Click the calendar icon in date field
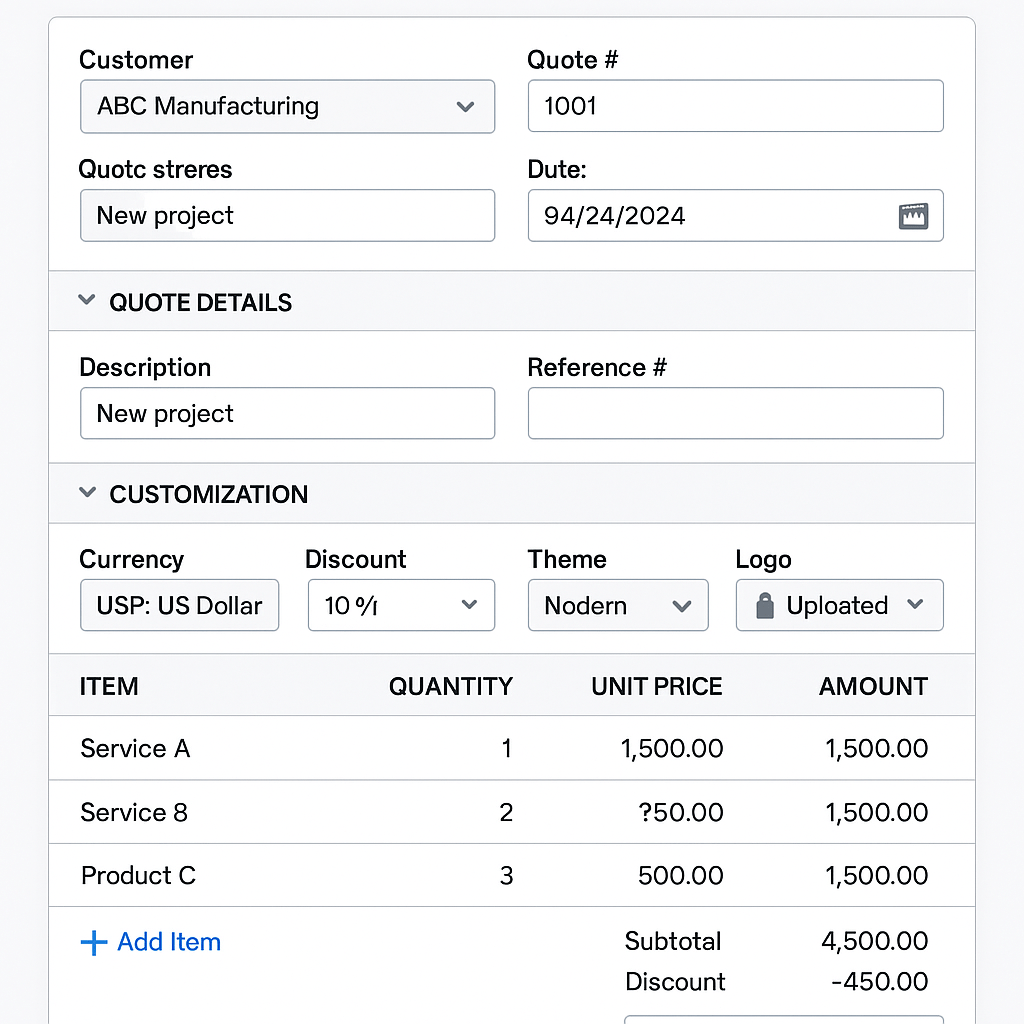1024x1024 pixels. click(913, 216)
